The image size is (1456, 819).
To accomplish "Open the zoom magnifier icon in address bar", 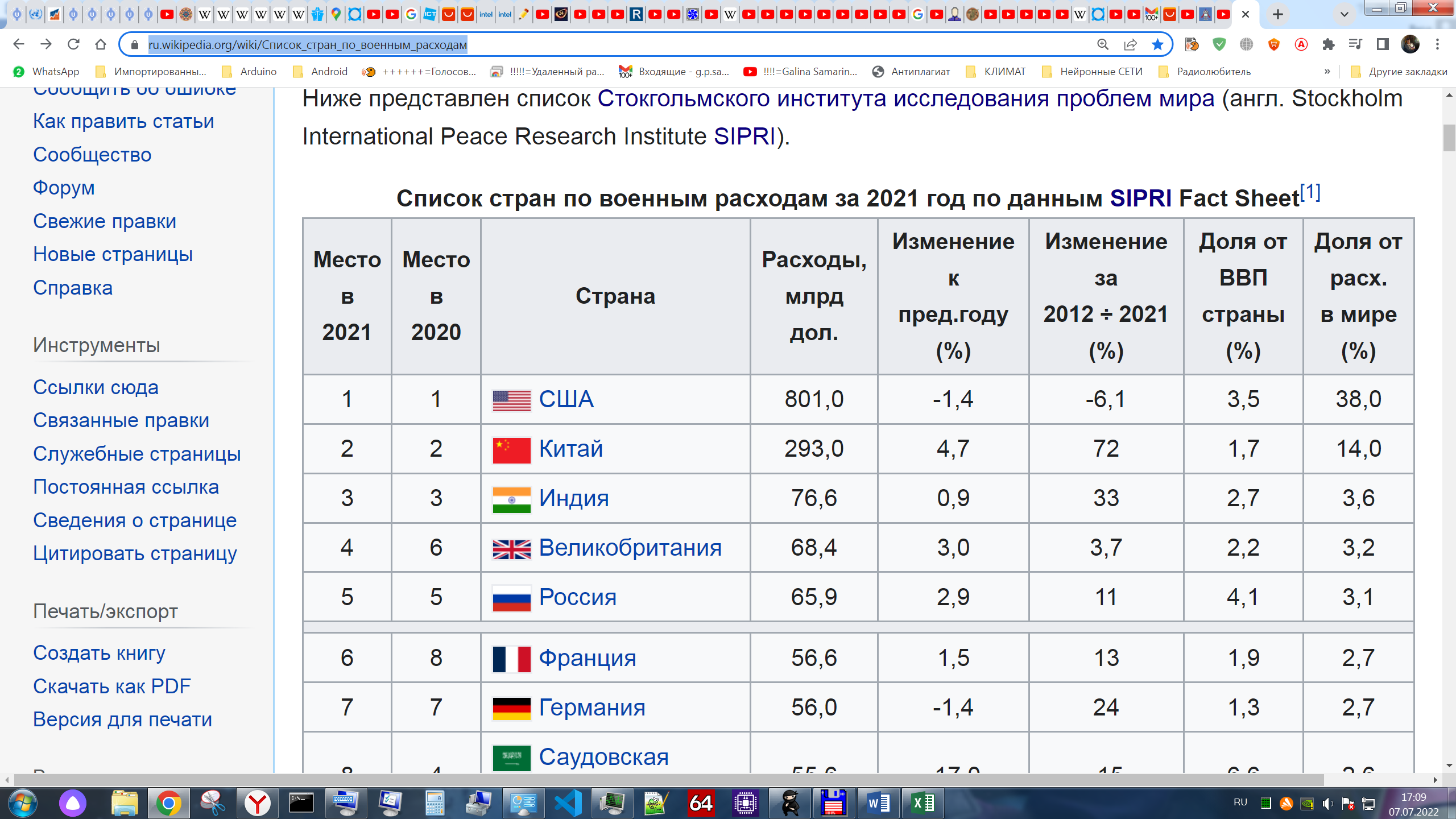I will point(1102,44).
